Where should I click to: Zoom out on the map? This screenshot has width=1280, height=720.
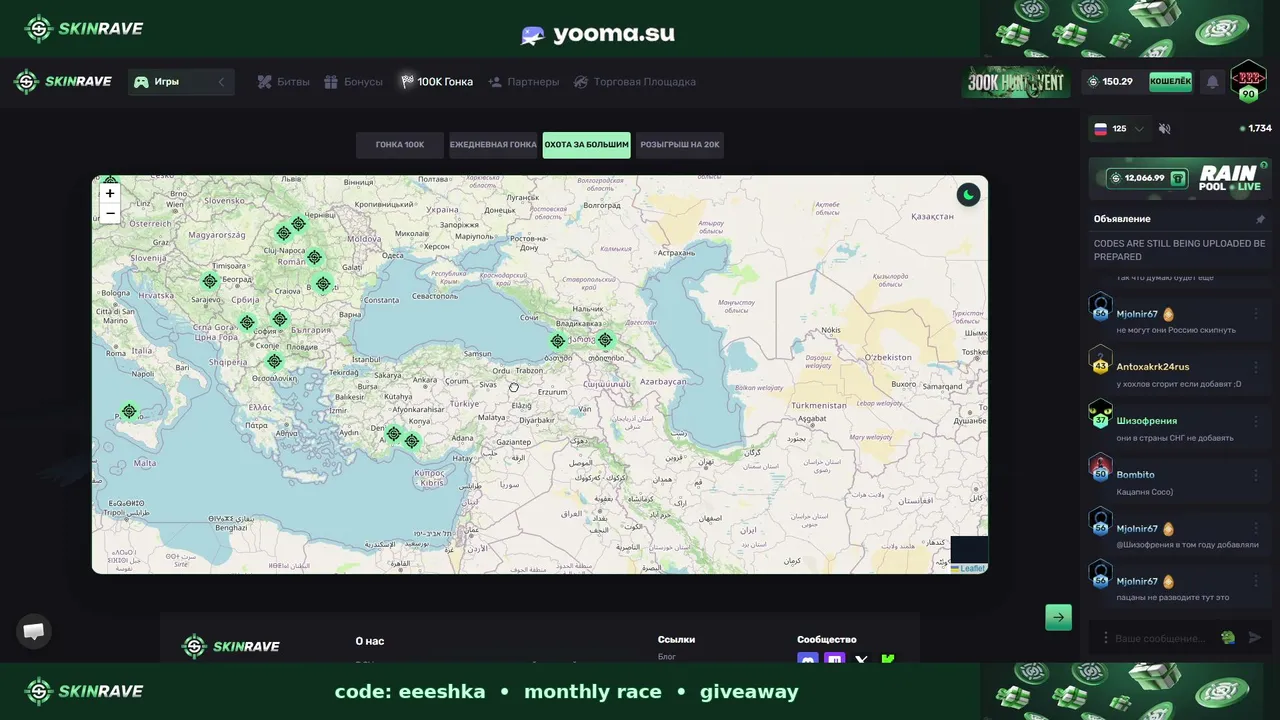[110, 213]
